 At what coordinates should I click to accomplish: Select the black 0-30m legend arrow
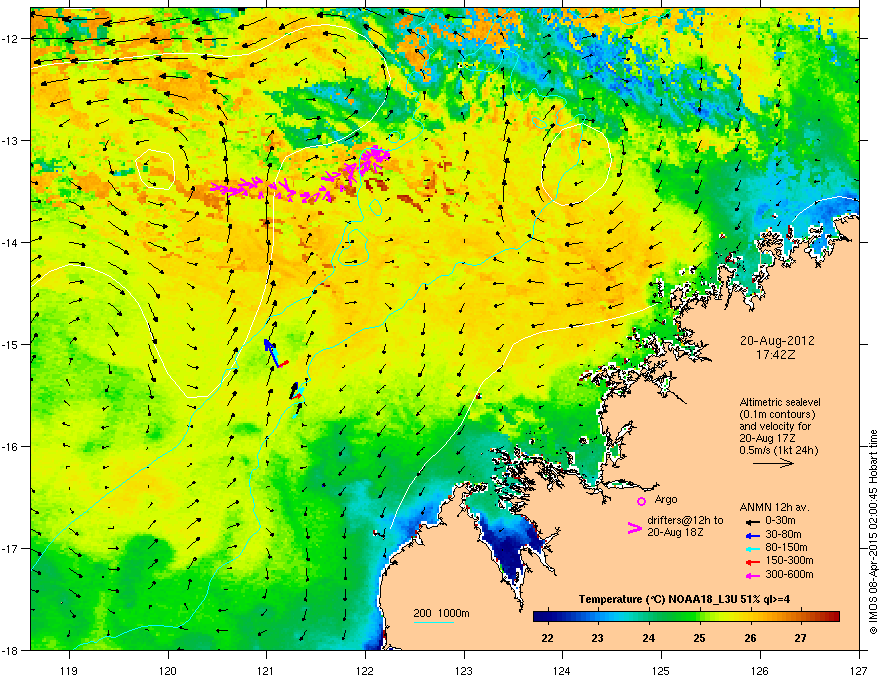click(753, 521)
